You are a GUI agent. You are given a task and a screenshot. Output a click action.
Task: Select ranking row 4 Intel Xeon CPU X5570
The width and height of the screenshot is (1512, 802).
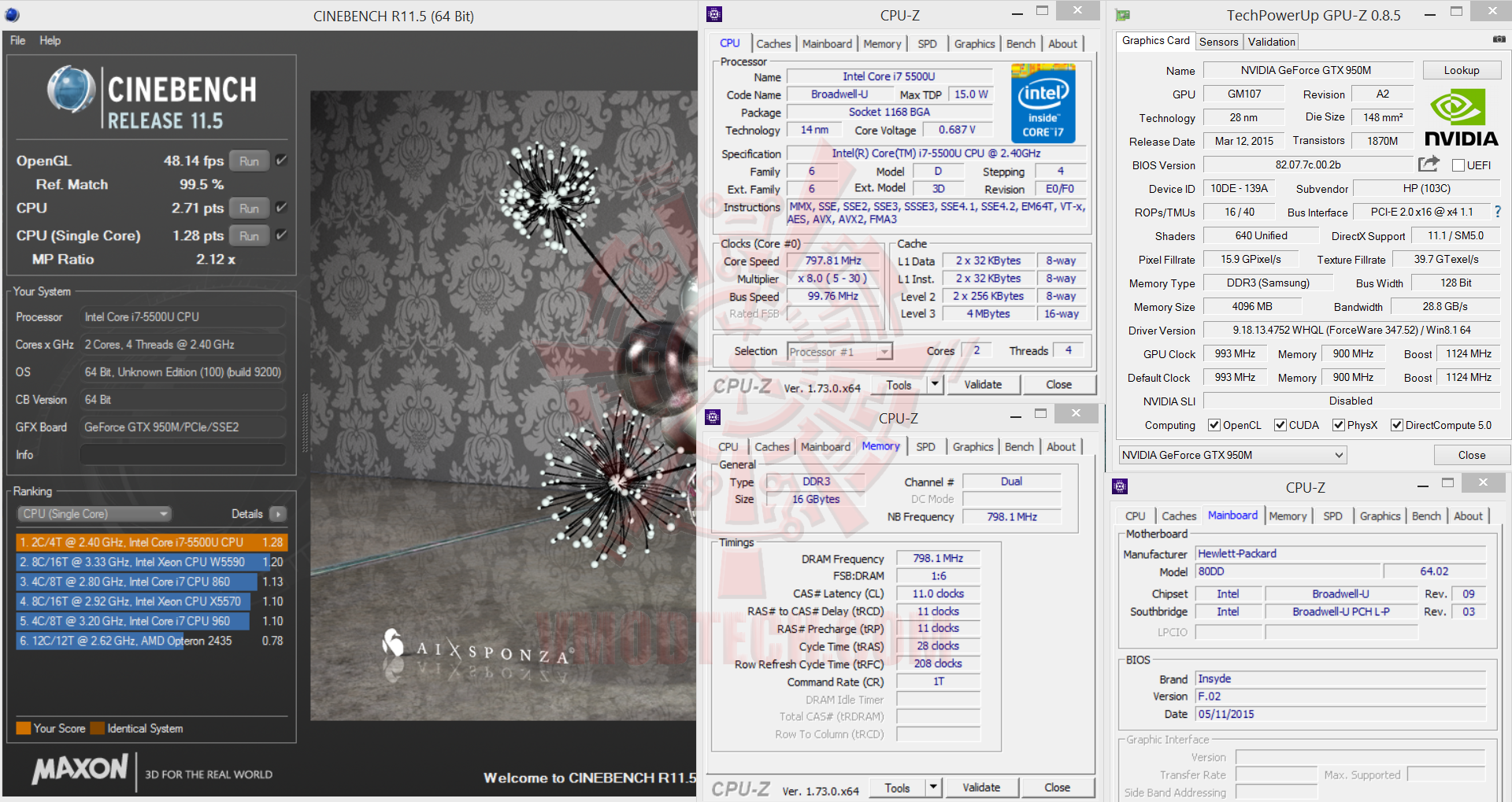[x=151, y=601]
